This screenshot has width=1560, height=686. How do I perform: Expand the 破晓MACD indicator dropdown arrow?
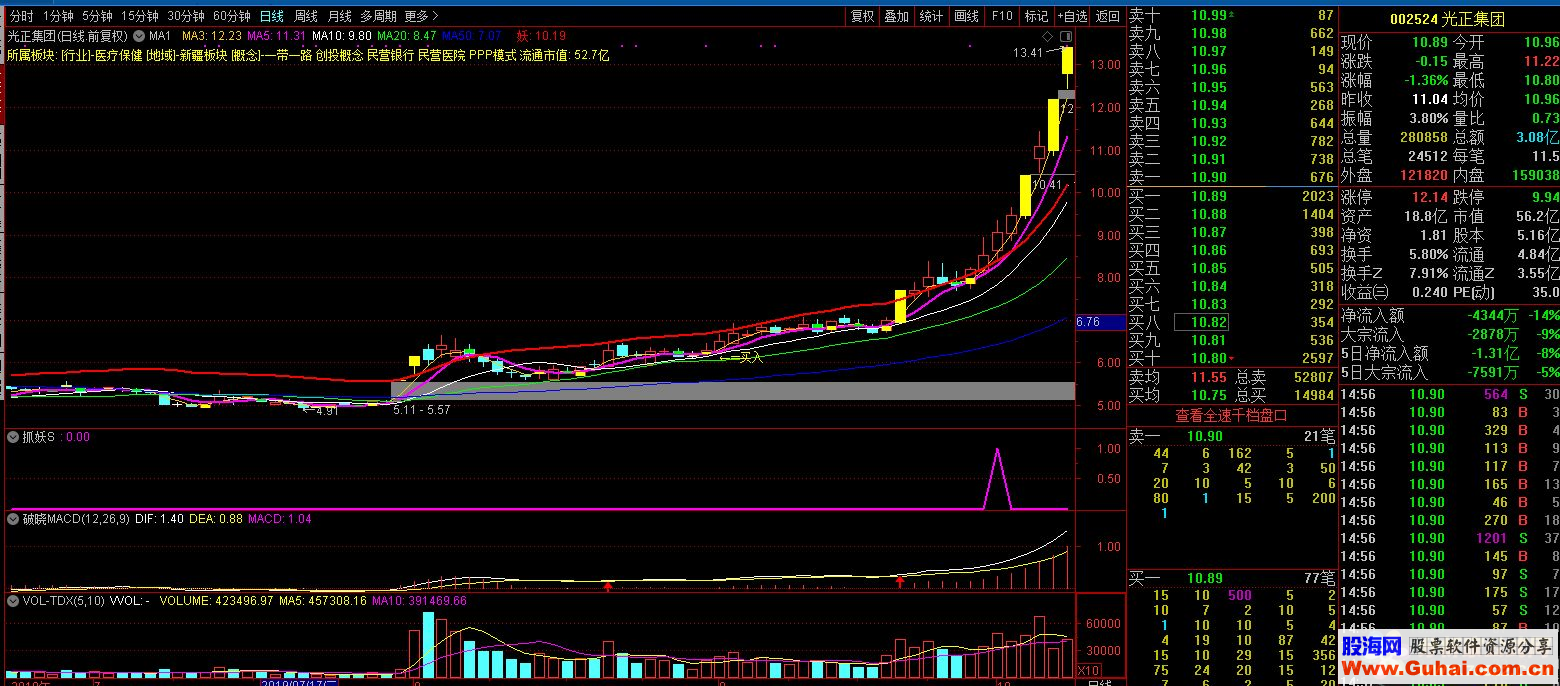coord(12,519)
